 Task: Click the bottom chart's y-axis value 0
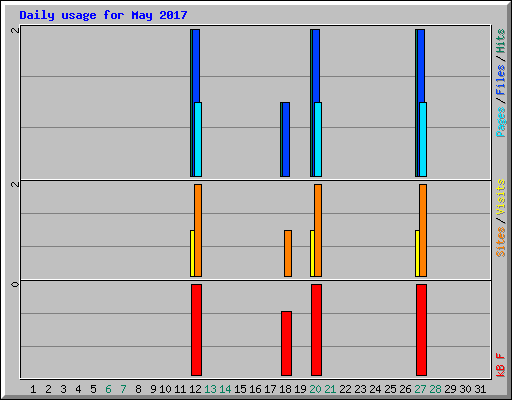(15, 284)
